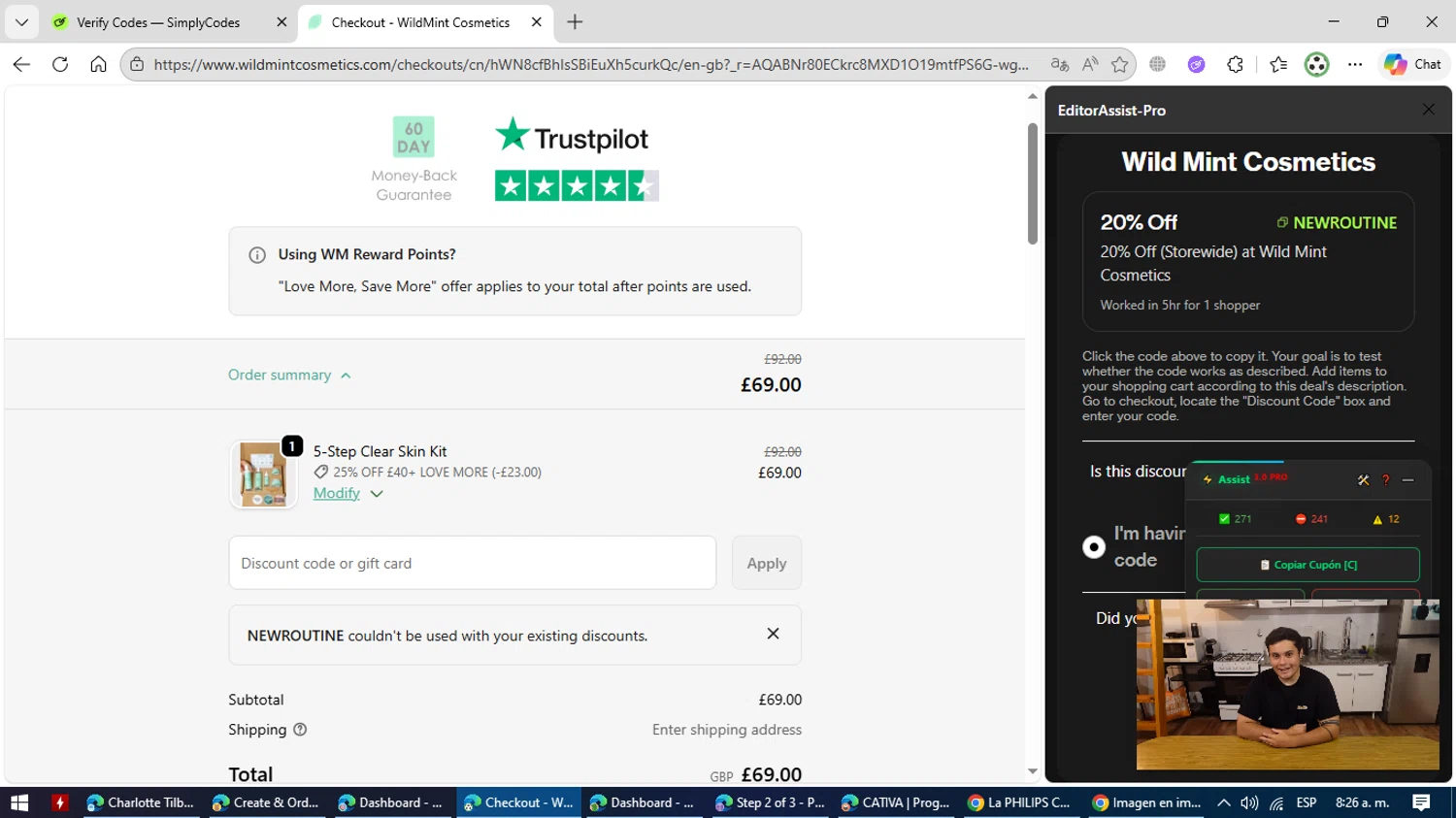Open Copilot Chat button

click(1412, 64)
